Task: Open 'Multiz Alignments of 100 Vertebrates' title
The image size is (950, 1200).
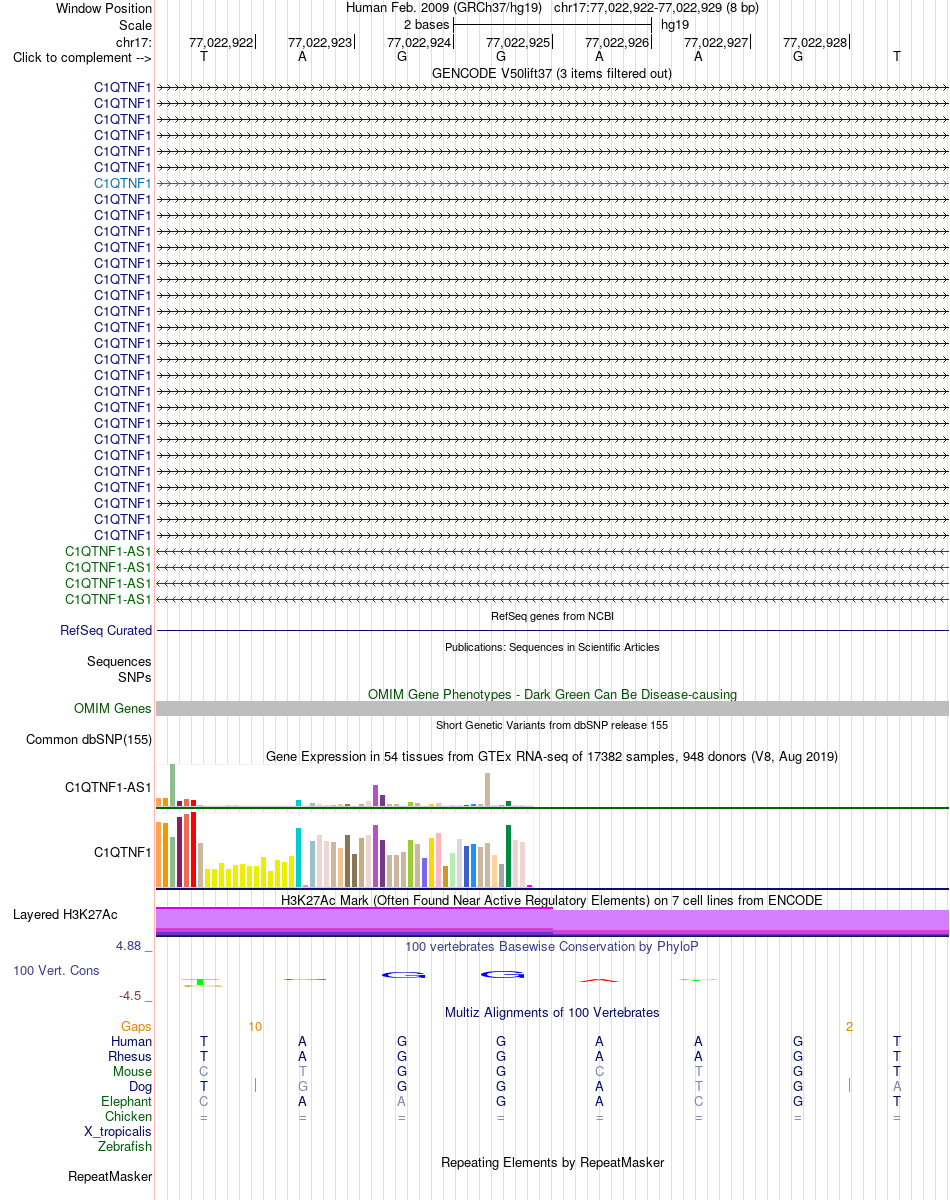Action: coord(552,1012)
